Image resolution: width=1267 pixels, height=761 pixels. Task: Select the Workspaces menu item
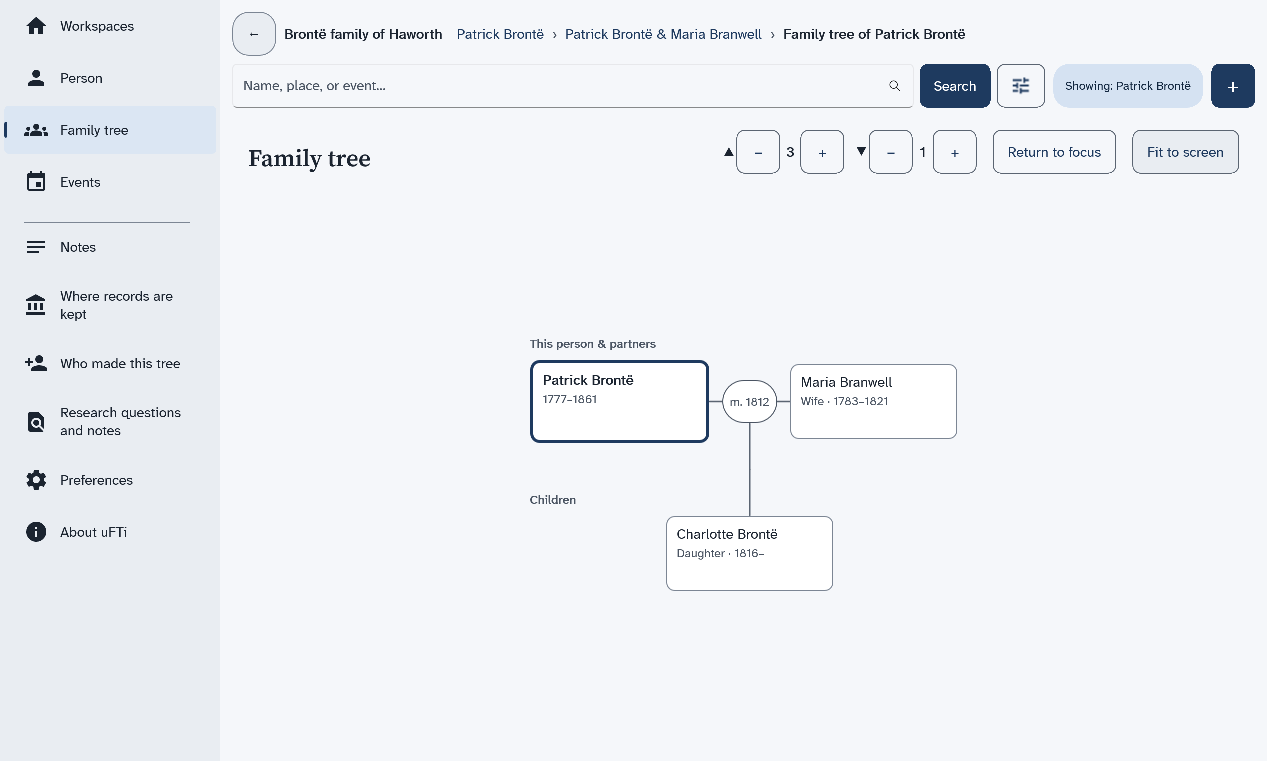[x=110, y=26]
